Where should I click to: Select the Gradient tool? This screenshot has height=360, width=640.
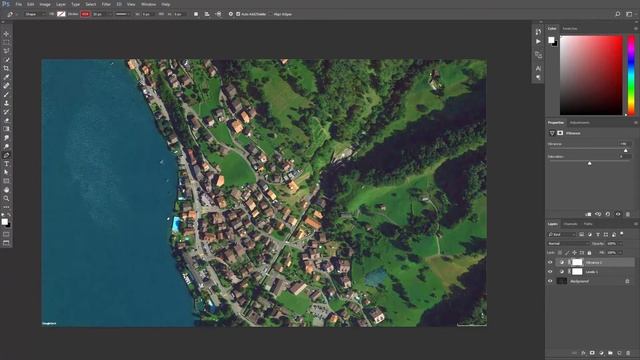6,129
